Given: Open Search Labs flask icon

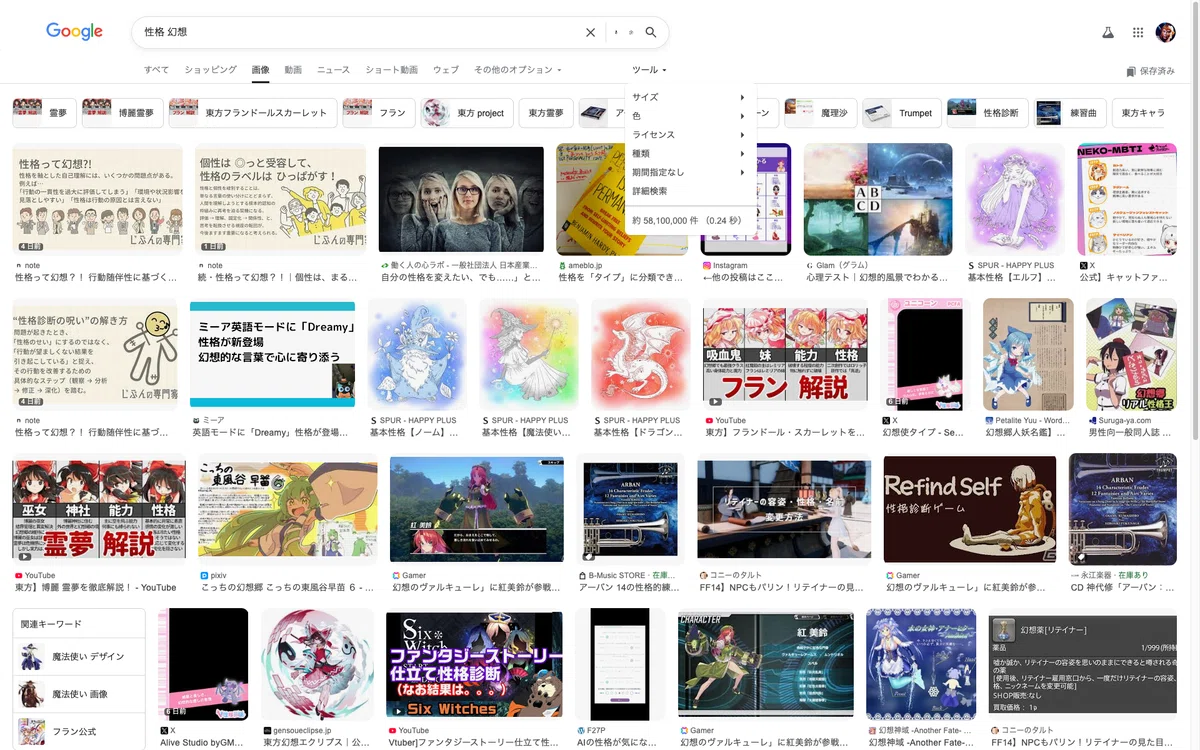Looking at the screenshot, I should click(1108, 32).
